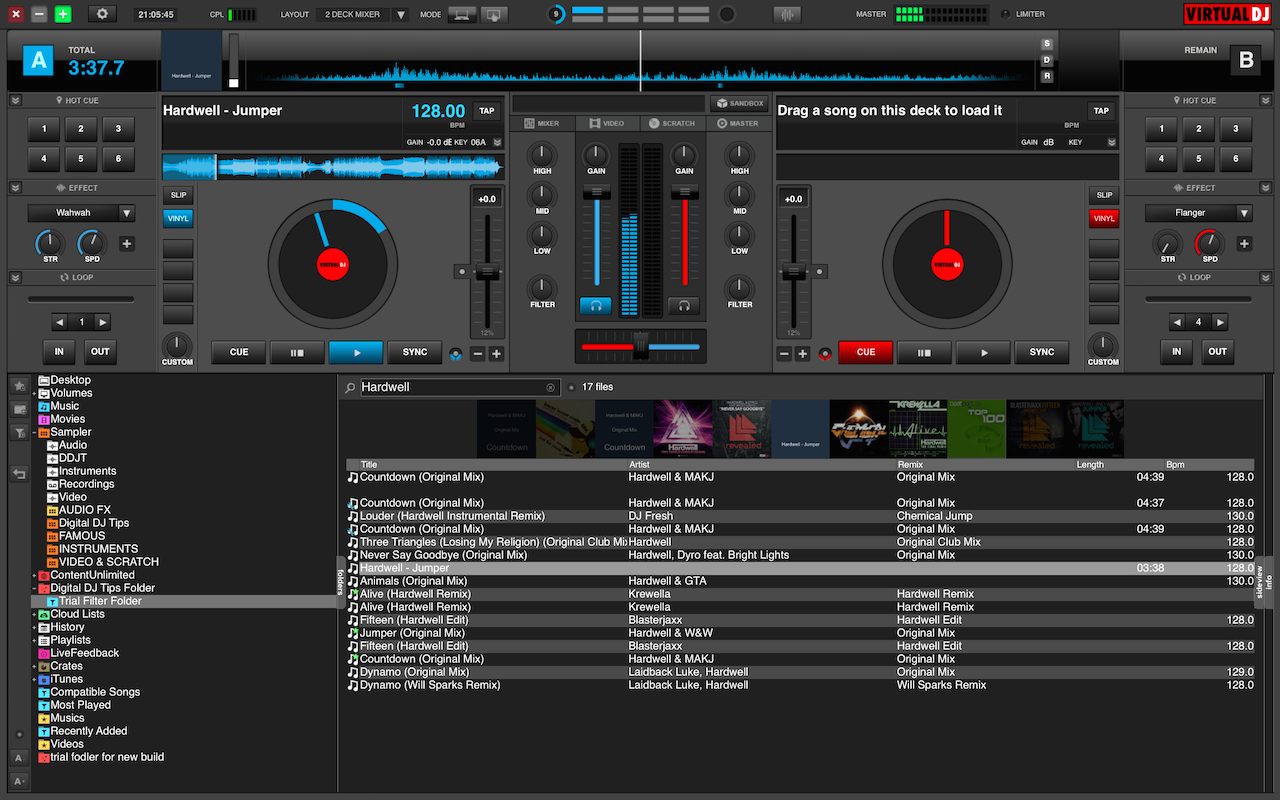Screen dimensions: 1280x800
Task: Click deck B pitch minus button
Action: point(784,353)
